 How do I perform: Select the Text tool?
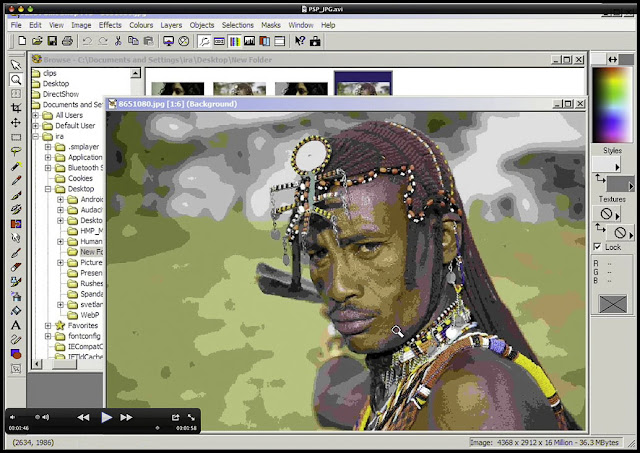pyautogui.click(x=16, y=325)
